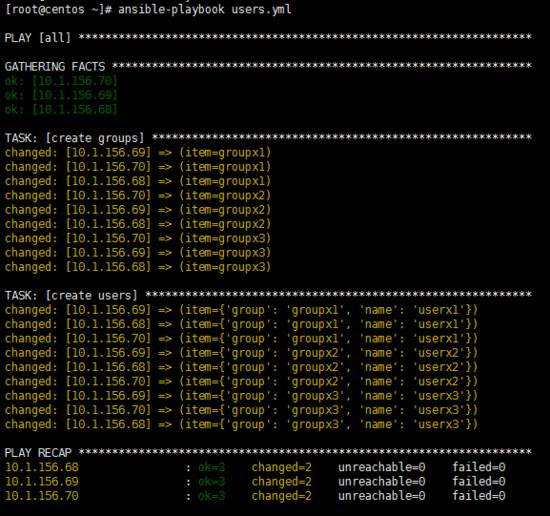Viewport: 550px width, 516px height.
Task: Click the TASK: [create users] header
Action: click(71, 295)
